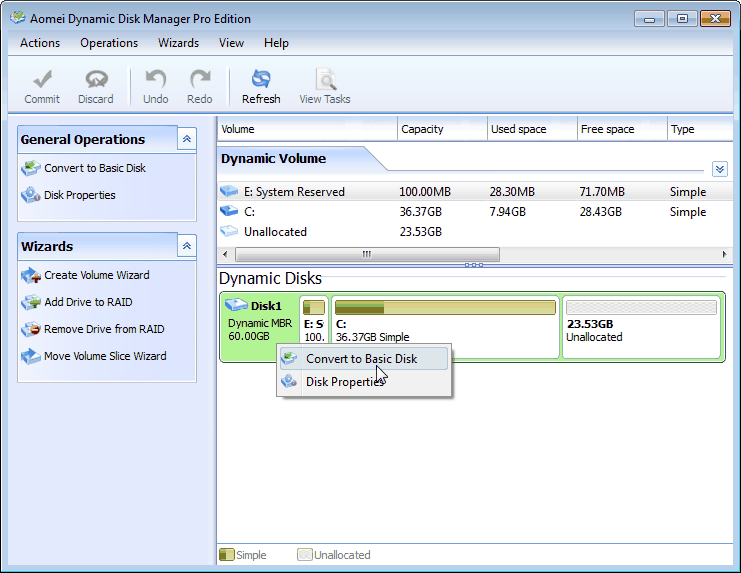Image resolution: width=741 pixels, height=573 pixels.
Task: Click Disk Properties sidebar link
Action: (80, 195)
